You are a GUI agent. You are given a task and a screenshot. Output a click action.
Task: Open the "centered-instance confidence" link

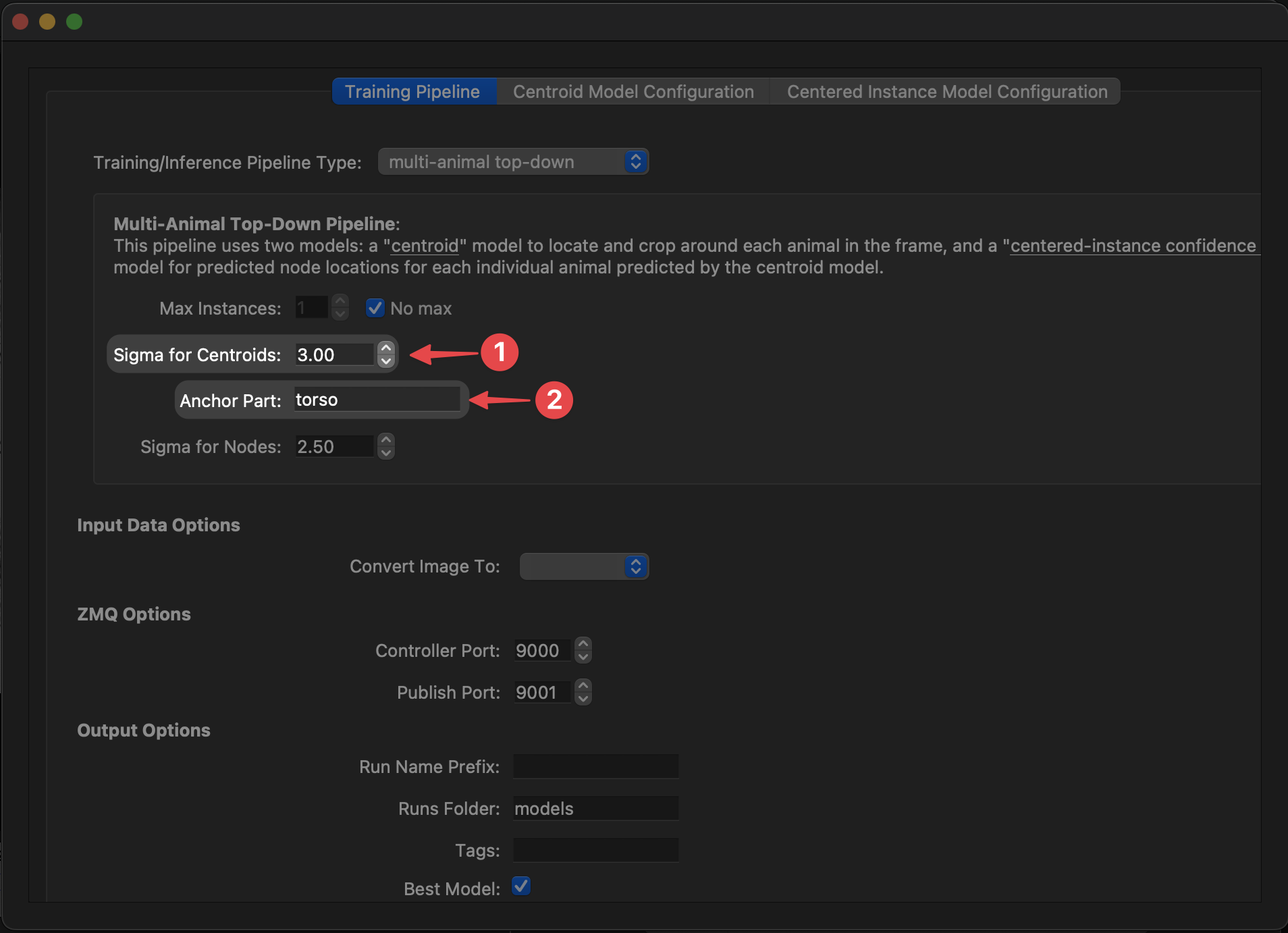pyautogui.click(x=1133, y=246)
